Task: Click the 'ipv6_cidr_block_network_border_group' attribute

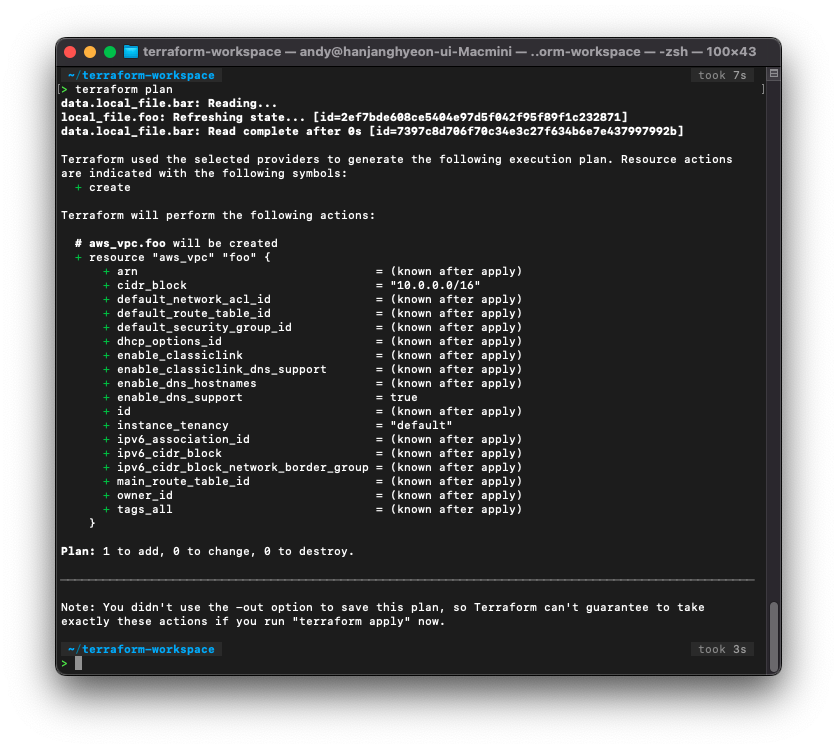Action: [x=243, y=467]
